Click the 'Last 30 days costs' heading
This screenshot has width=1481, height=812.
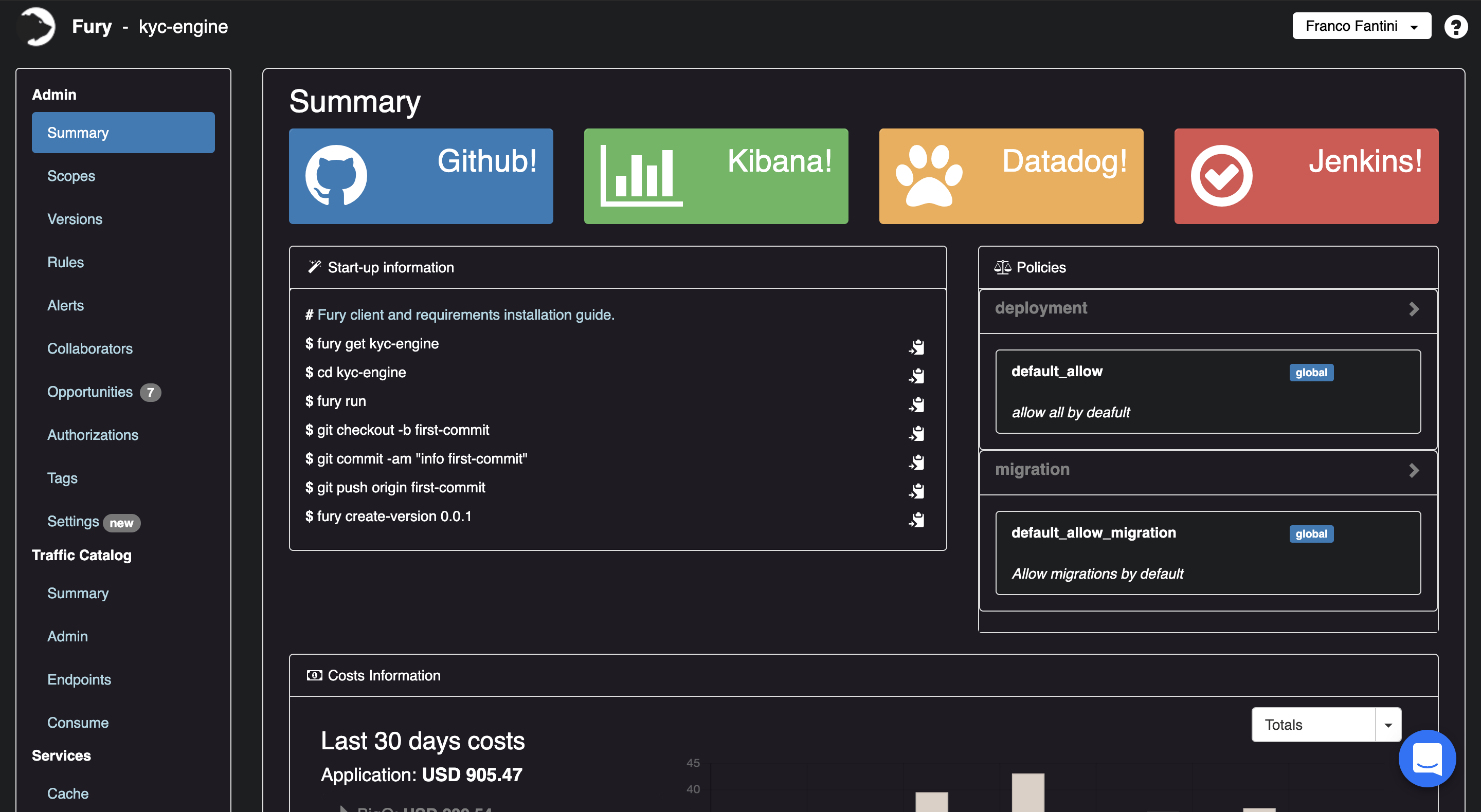(423, 741)
